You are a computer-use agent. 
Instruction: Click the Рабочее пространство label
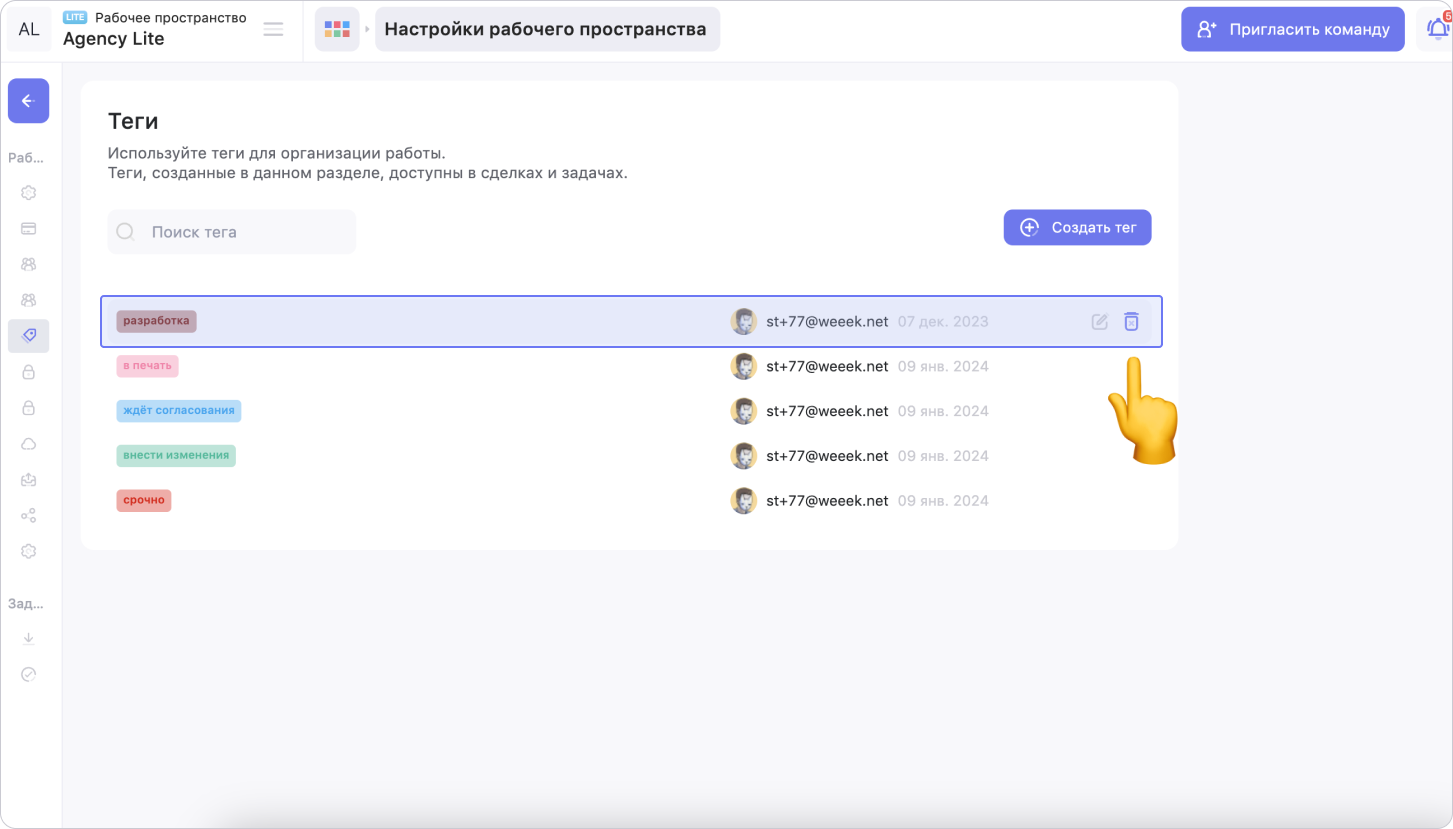pyautogui.click(x=171, y=18)
